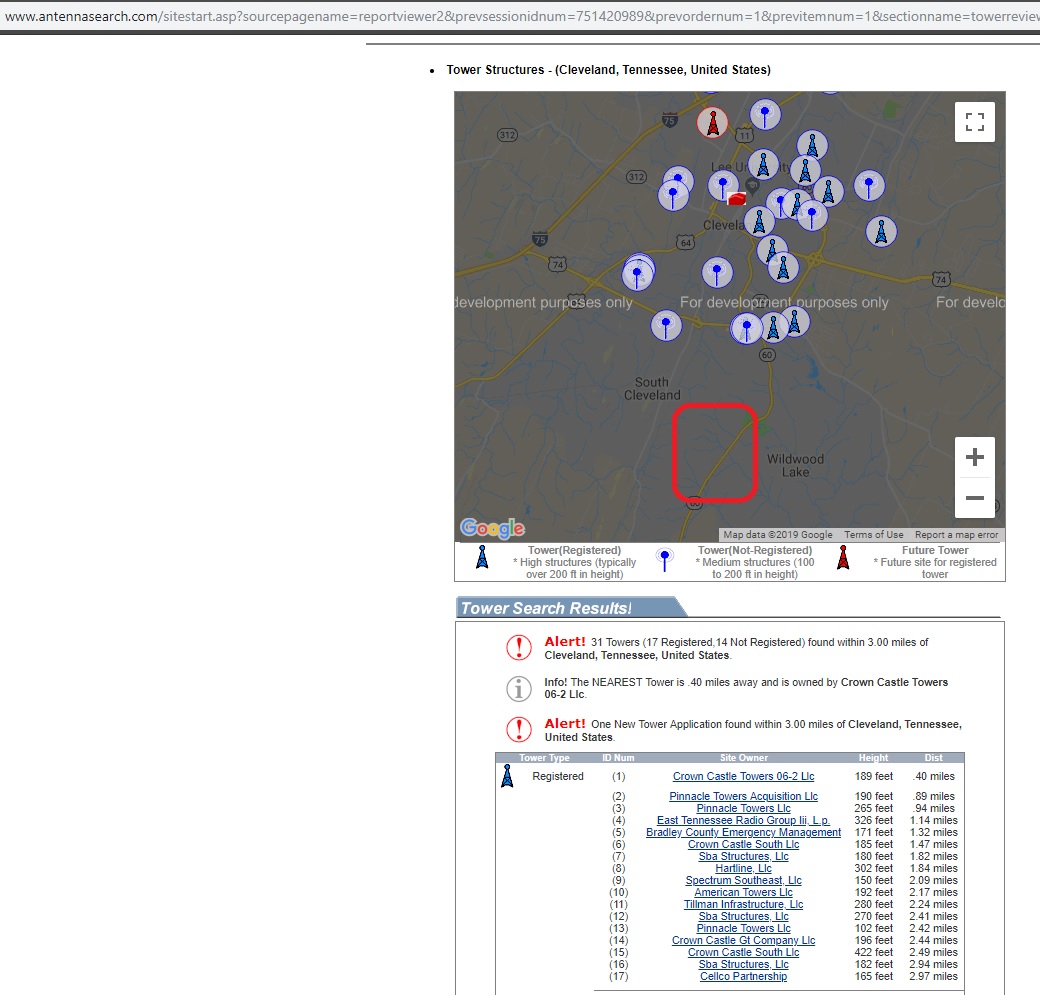Open Sba Structures, Llc link in row 16
The image size is (1040, 995).
pos(744,964)
